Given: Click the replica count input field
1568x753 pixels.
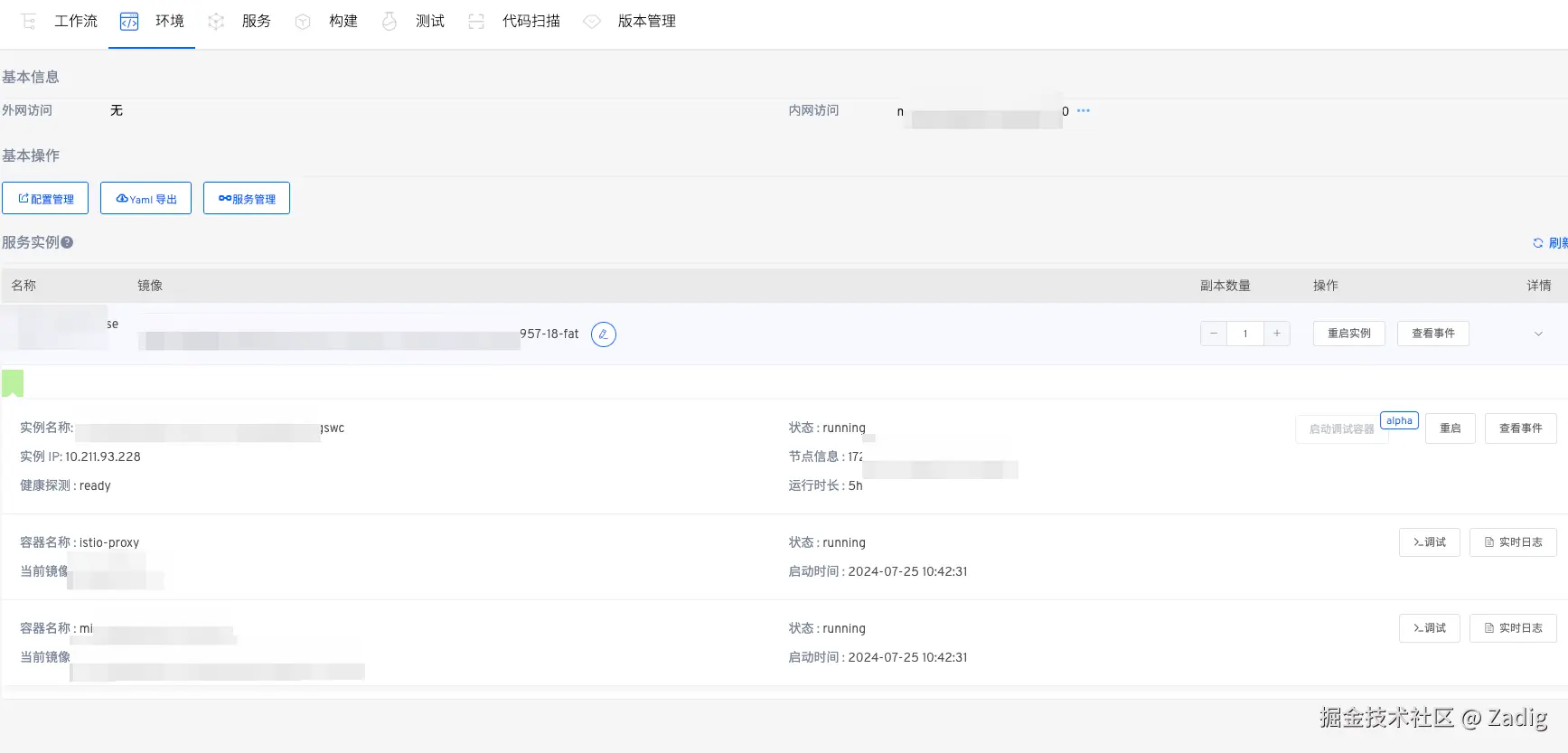Looking at the screenshot, I should tap(1245, 334).
